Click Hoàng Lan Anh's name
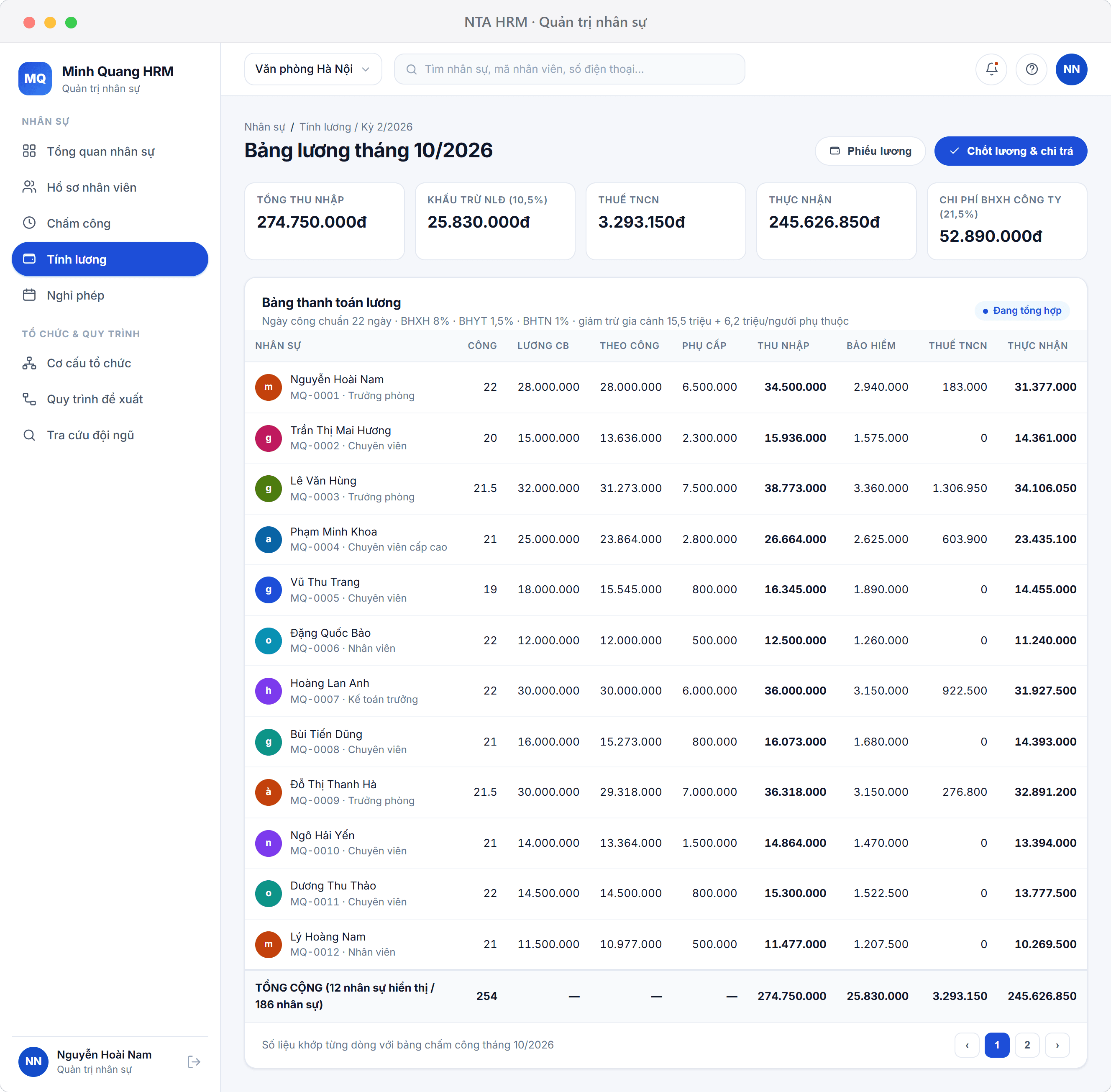 coord(330,683)
